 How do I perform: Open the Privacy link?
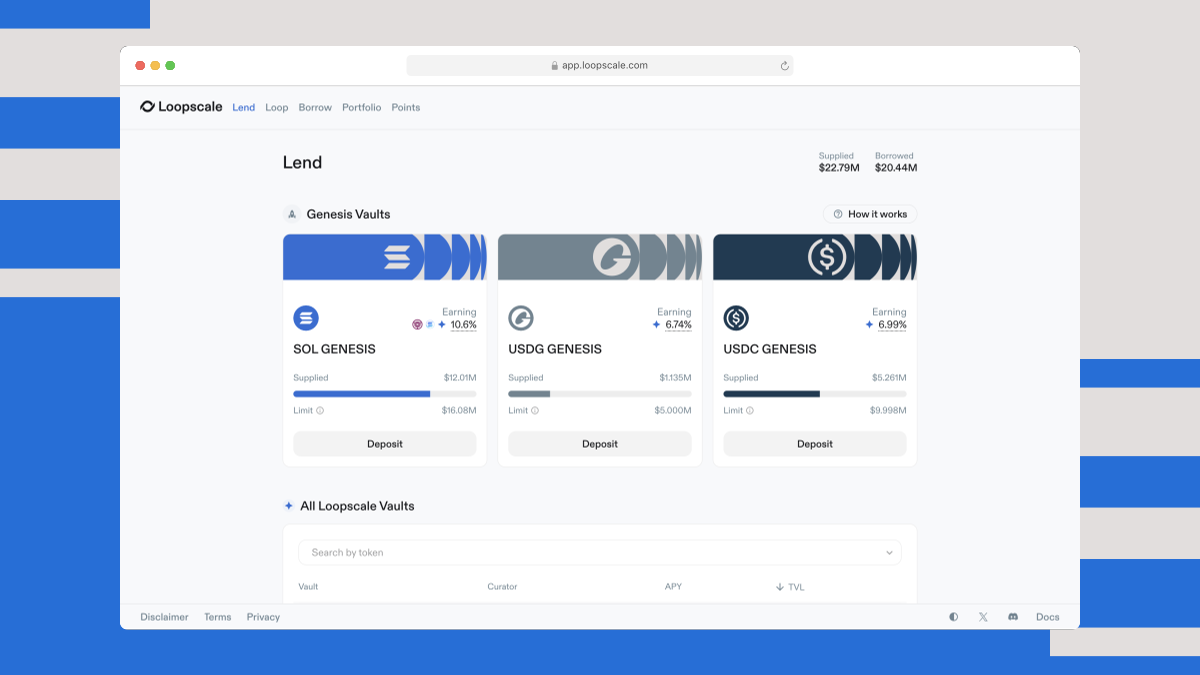[263, 617]
